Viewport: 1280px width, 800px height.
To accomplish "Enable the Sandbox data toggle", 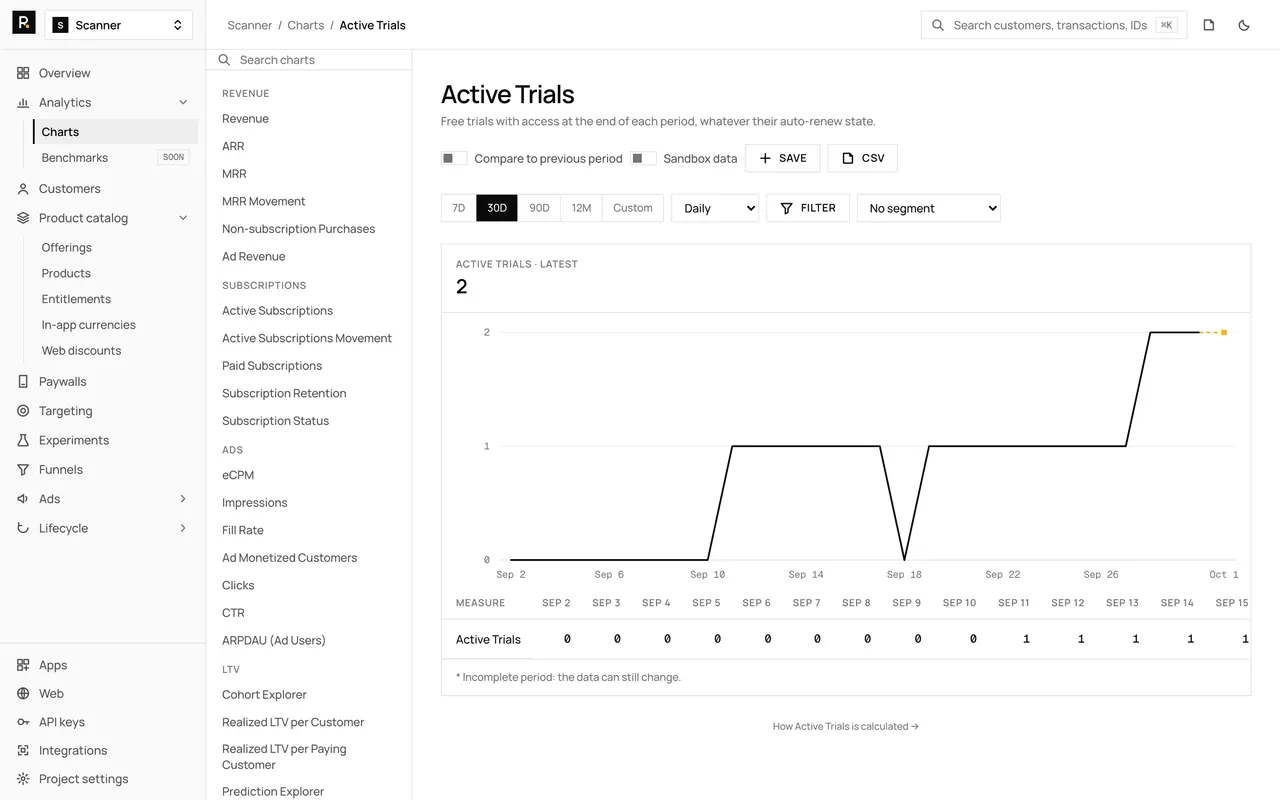I will [643, 158].
